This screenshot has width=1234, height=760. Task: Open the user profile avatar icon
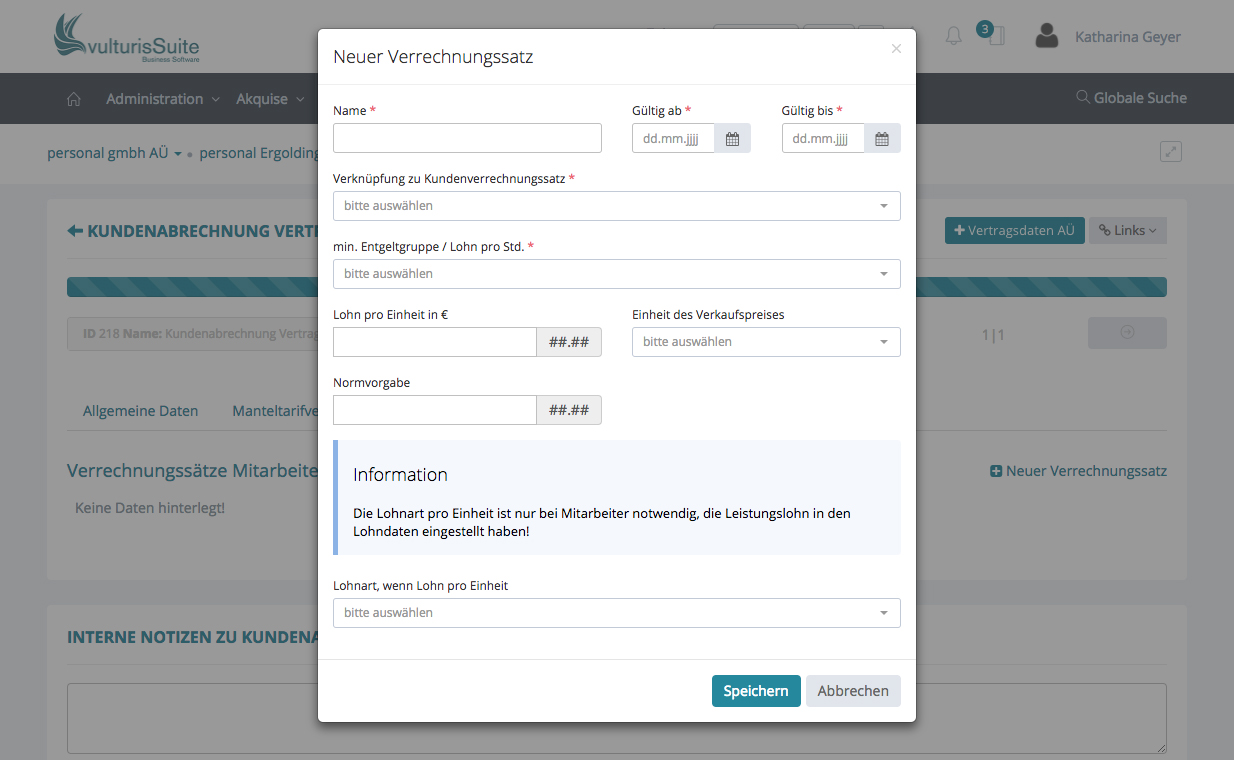point(1046,37)
